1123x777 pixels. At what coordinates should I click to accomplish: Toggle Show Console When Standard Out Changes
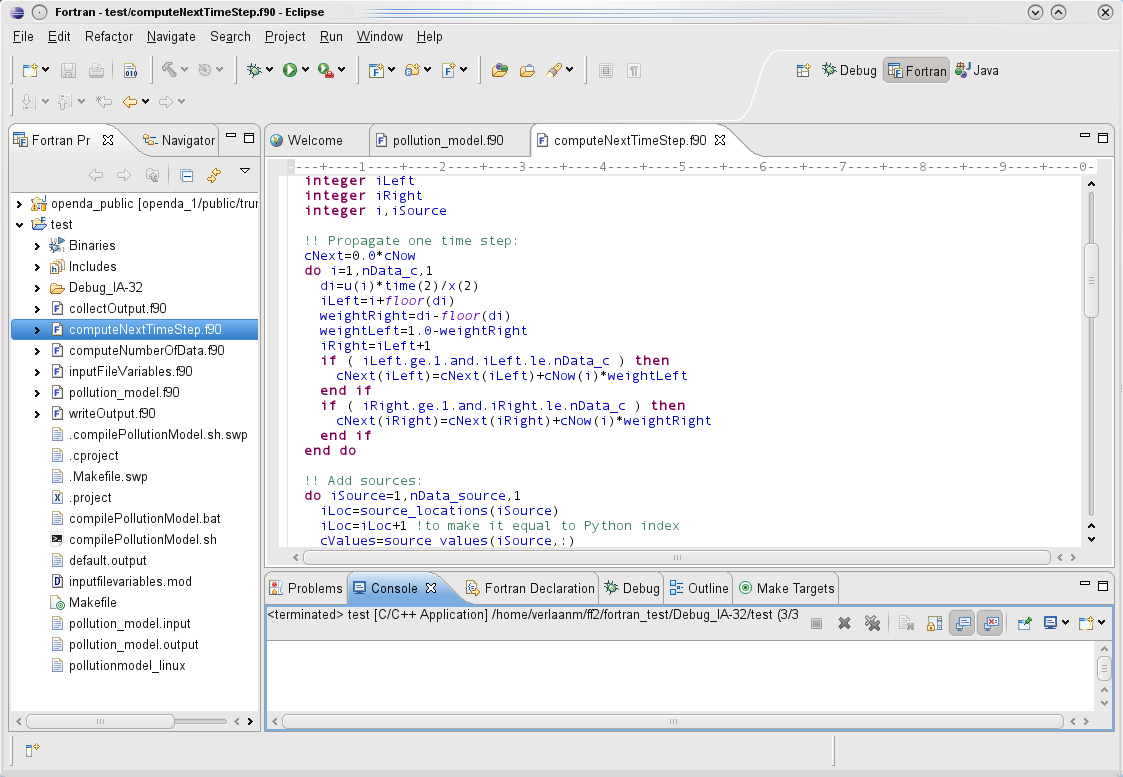coord(963,623)
